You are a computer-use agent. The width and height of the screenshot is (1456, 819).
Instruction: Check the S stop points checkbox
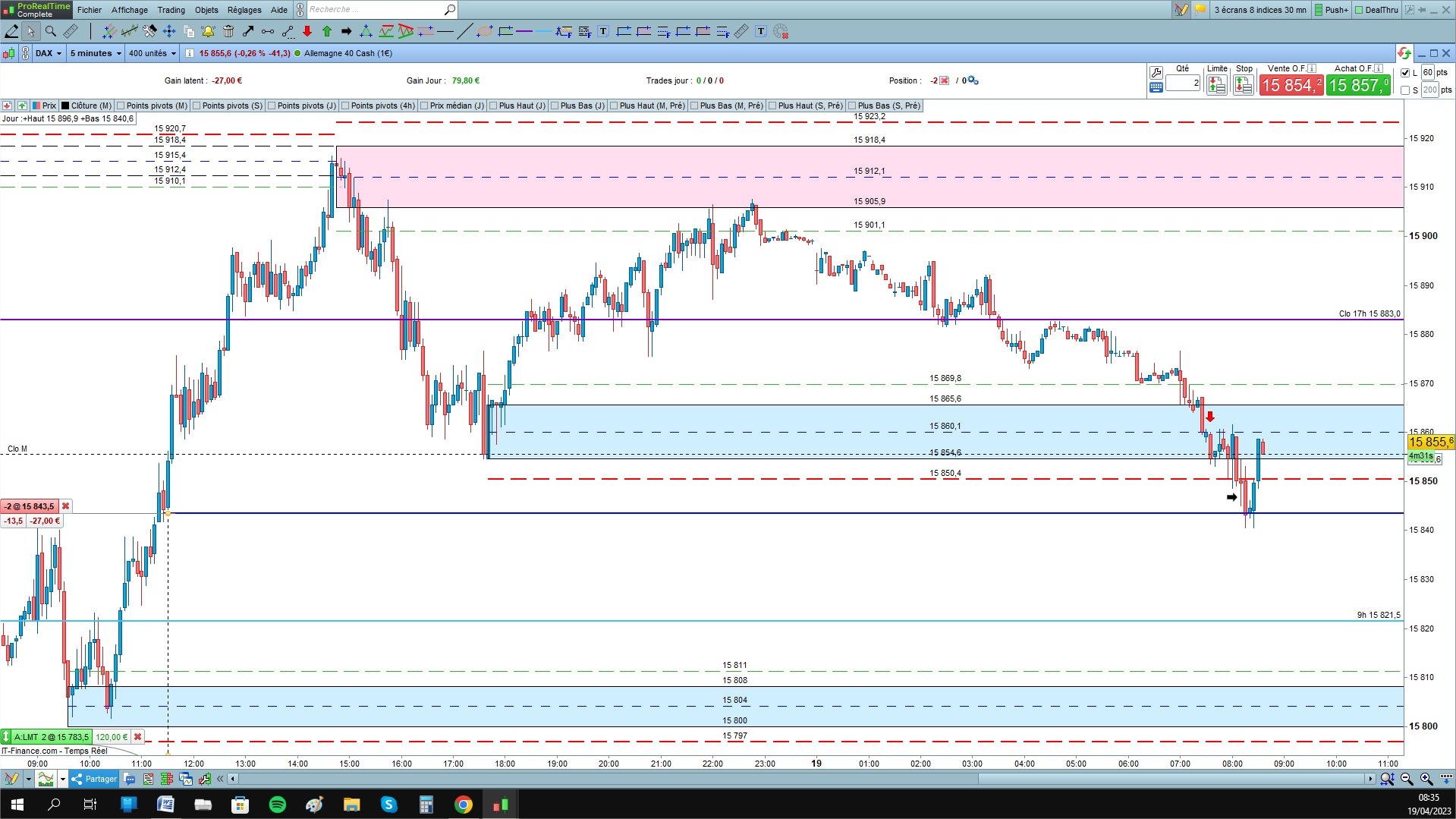tap(1405, 90)
